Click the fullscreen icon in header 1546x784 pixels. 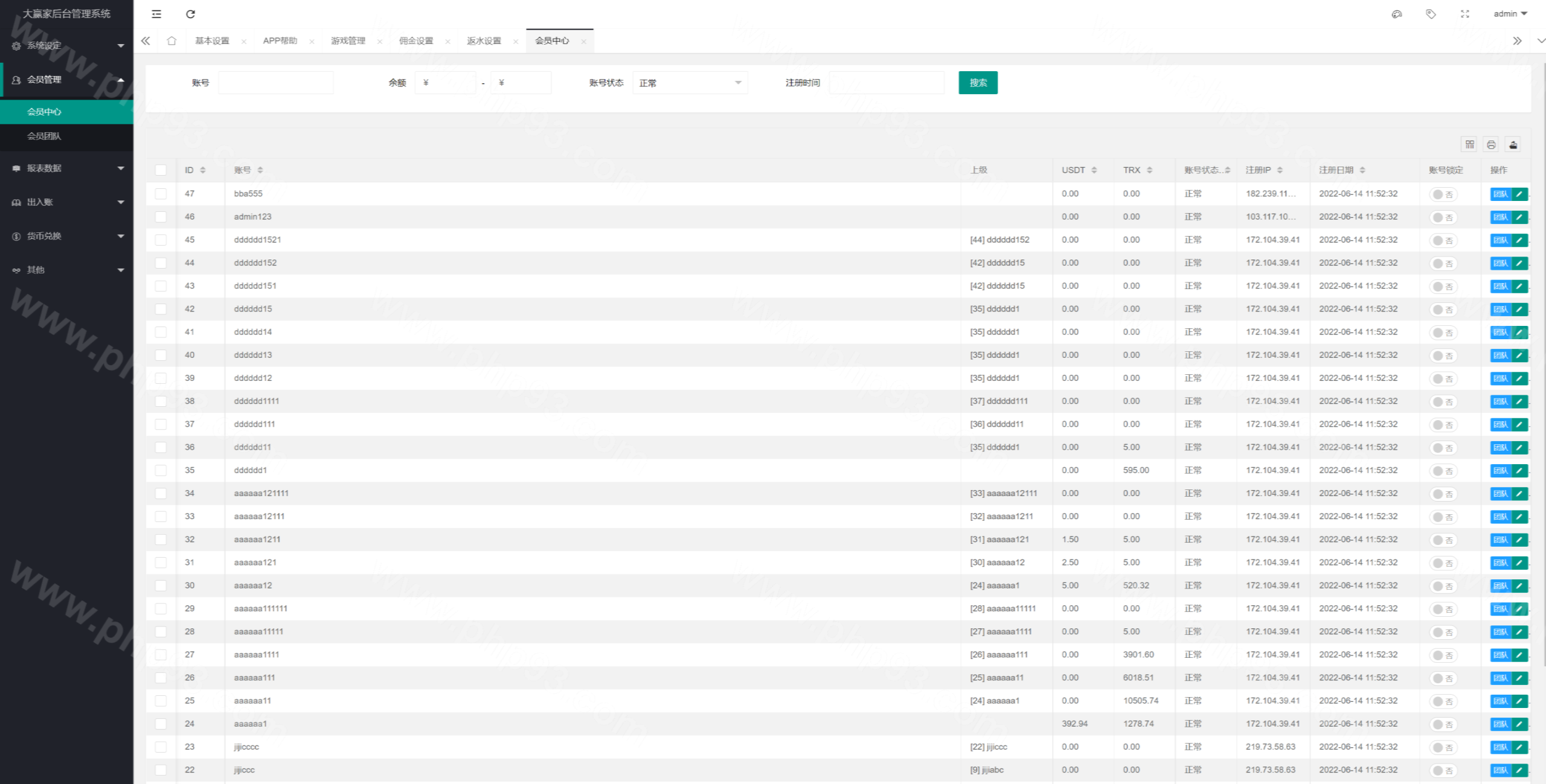[1464, 14]
